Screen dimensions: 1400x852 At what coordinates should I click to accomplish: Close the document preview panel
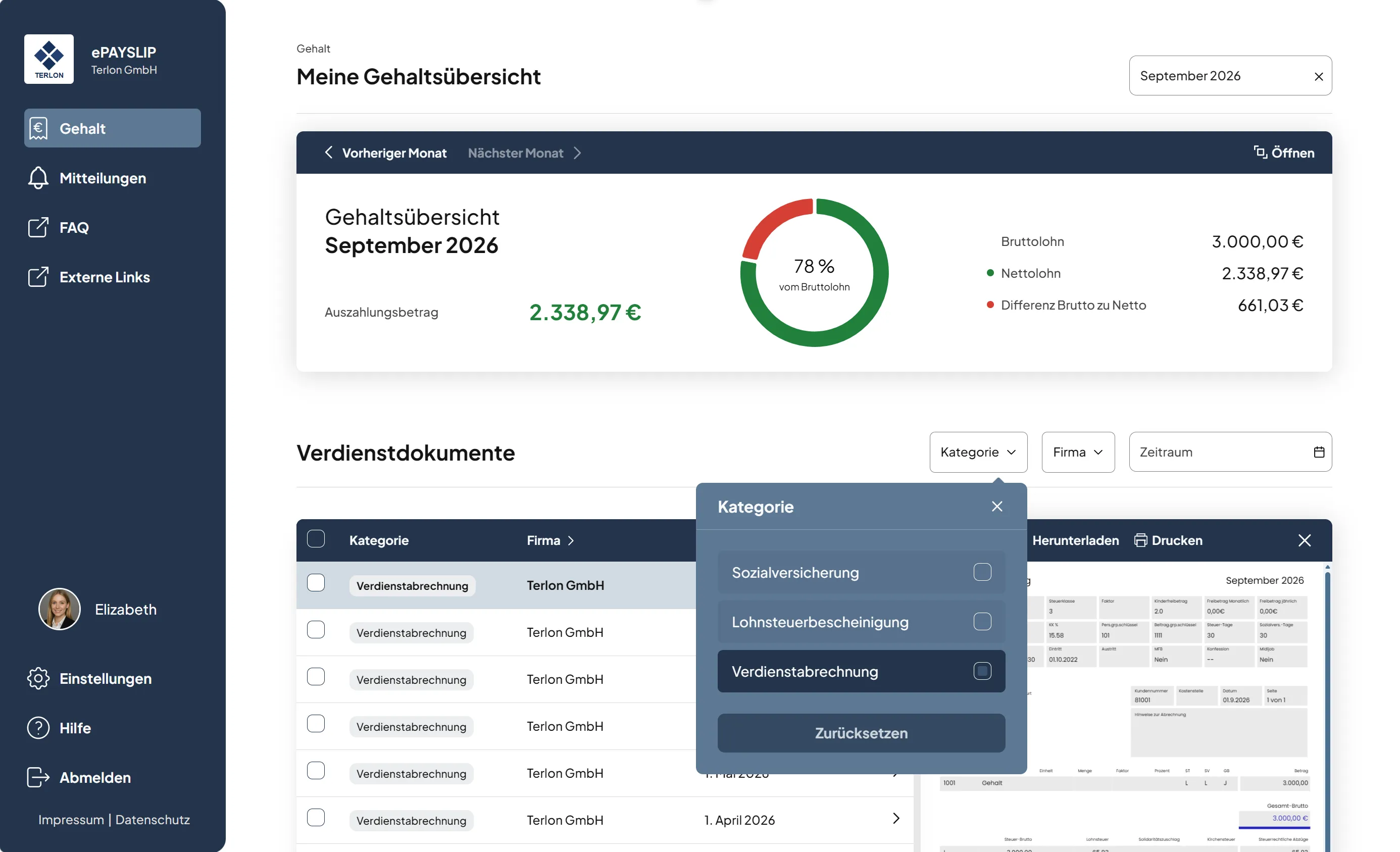click(x=1305, y=541)
